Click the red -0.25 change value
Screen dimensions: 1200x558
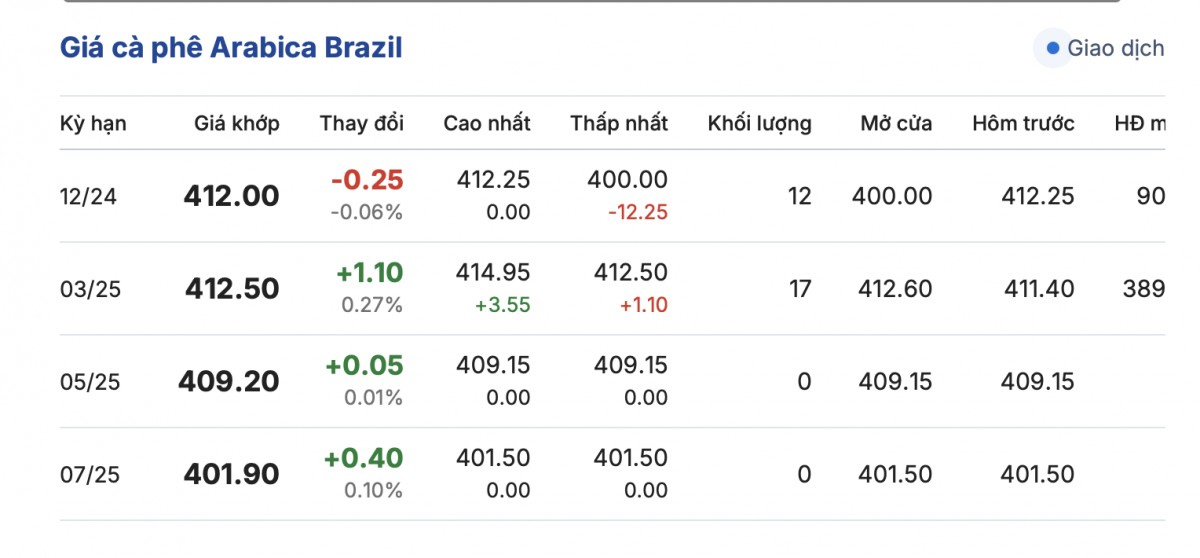point(367,180)
